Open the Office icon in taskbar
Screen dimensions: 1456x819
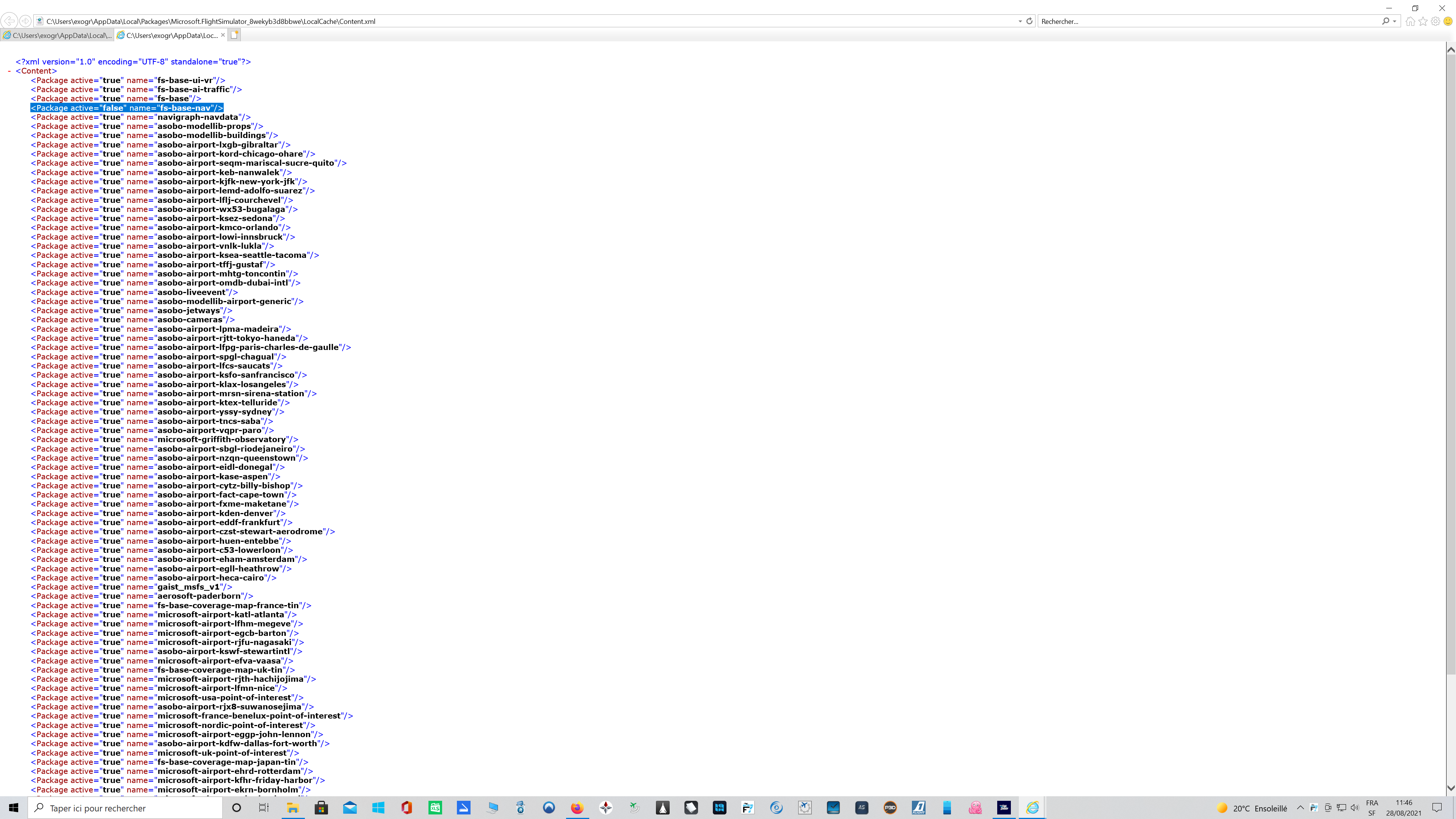click(x=406, y=808)
